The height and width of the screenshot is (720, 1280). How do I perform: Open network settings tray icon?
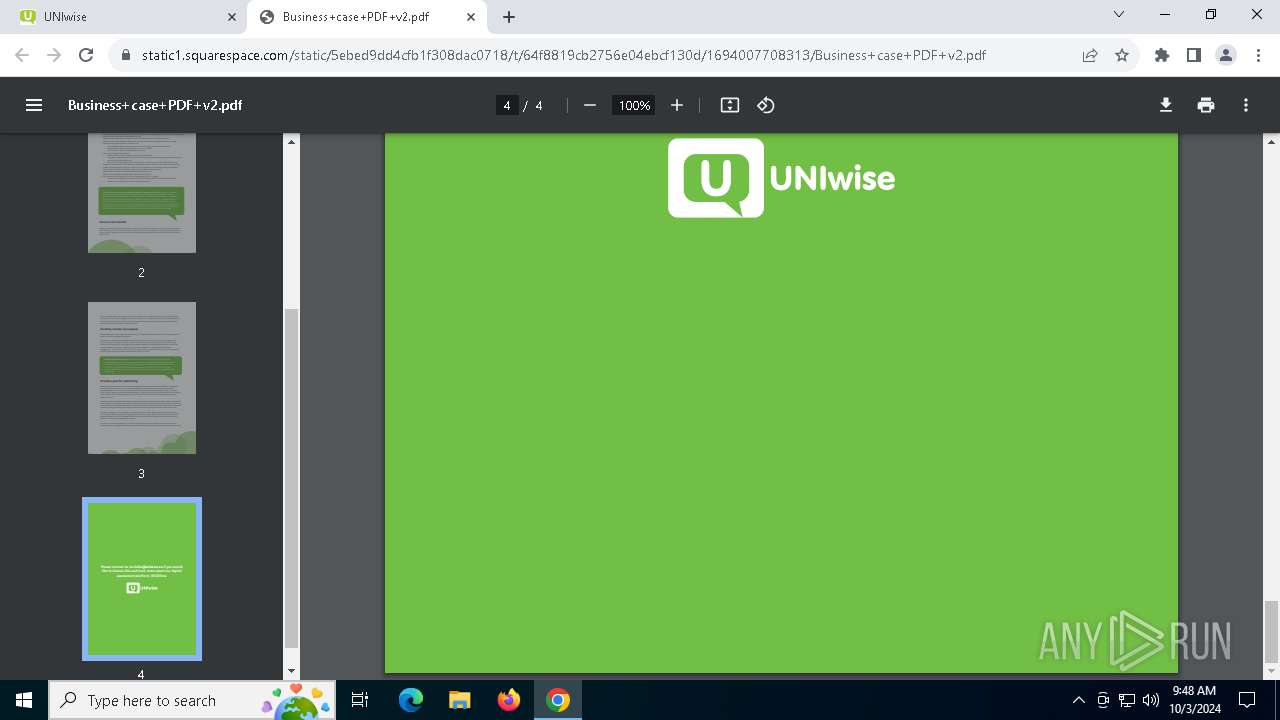[1127, 700]
